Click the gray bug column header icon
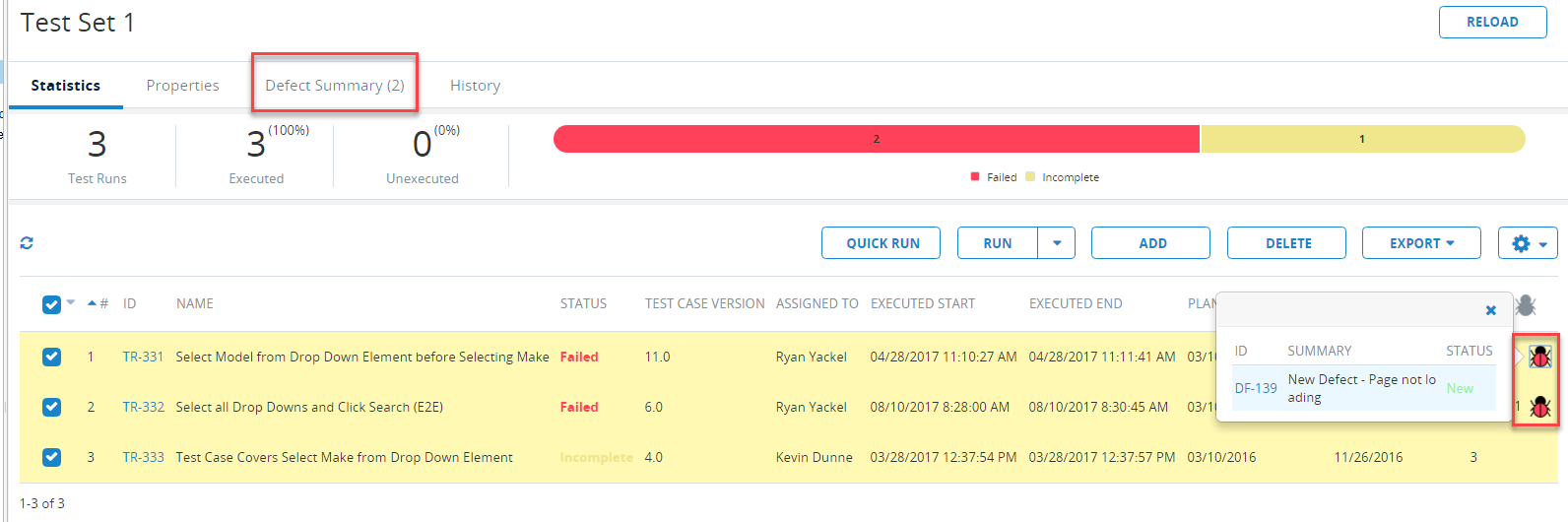The image size is (1568, 522). click(1526, 305)
